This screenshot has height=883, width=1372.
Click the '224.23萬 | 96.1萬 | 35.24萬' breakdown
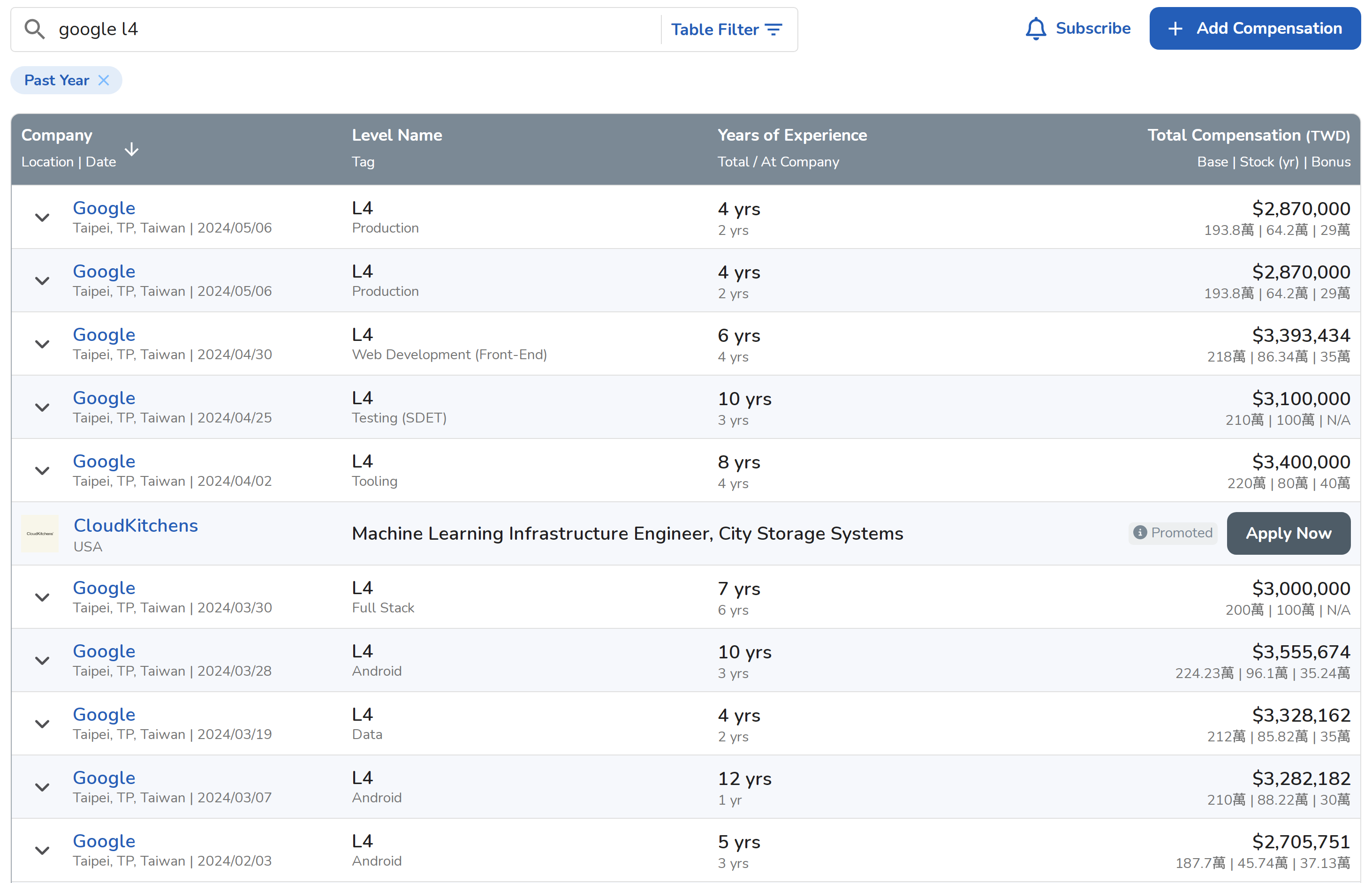(x=1262, y=673)
